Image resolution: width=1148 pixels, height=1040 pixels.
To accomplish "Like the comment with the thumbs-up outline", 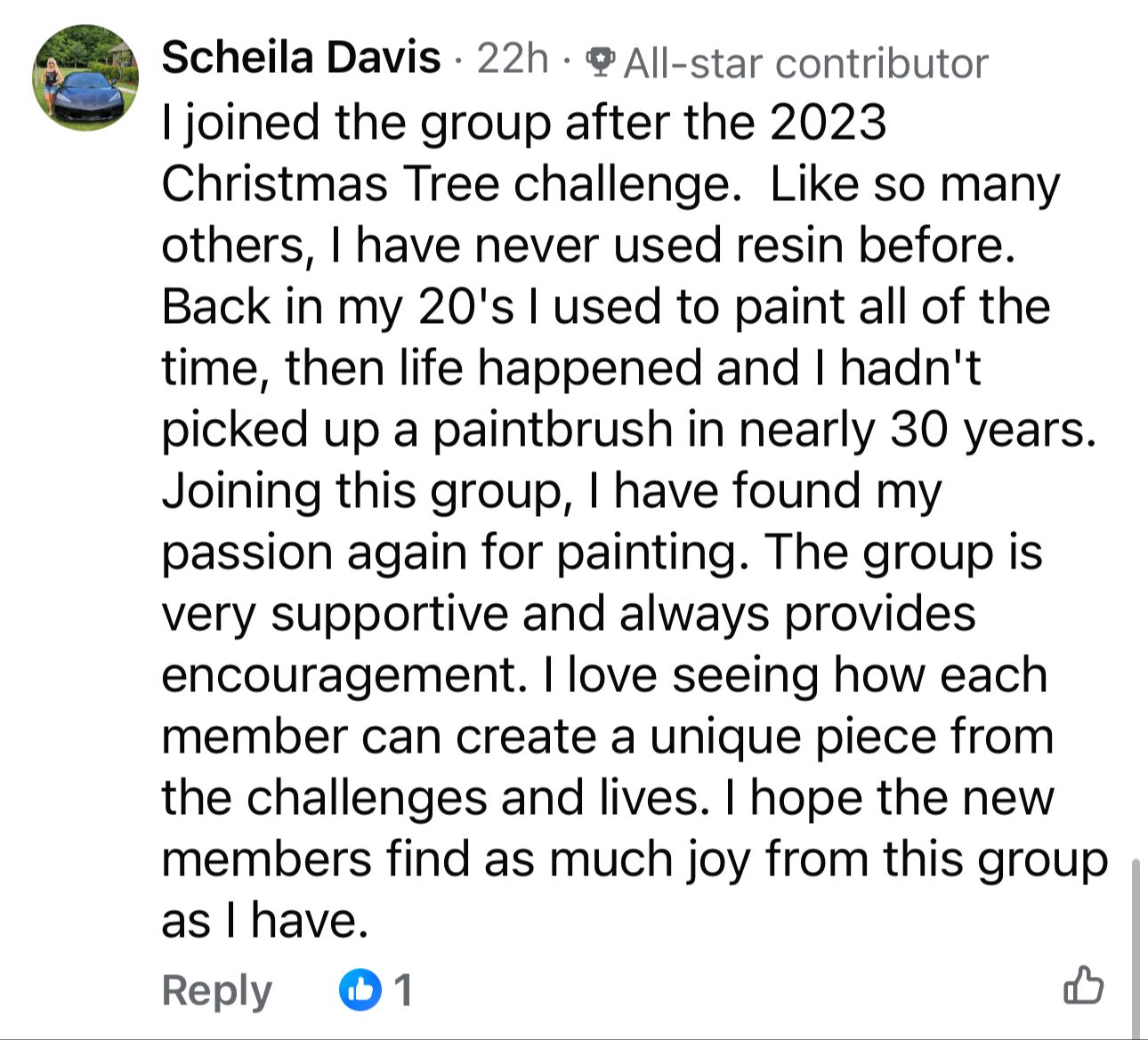I will tap(1083, 986).
